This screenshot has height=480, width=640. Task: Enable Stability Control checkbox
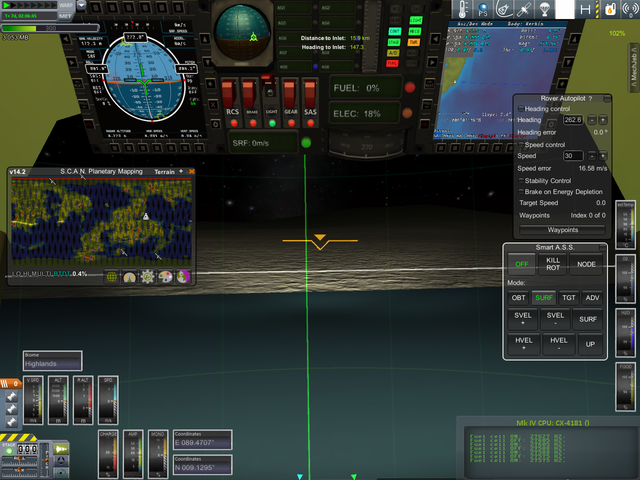tap(521, 180)
